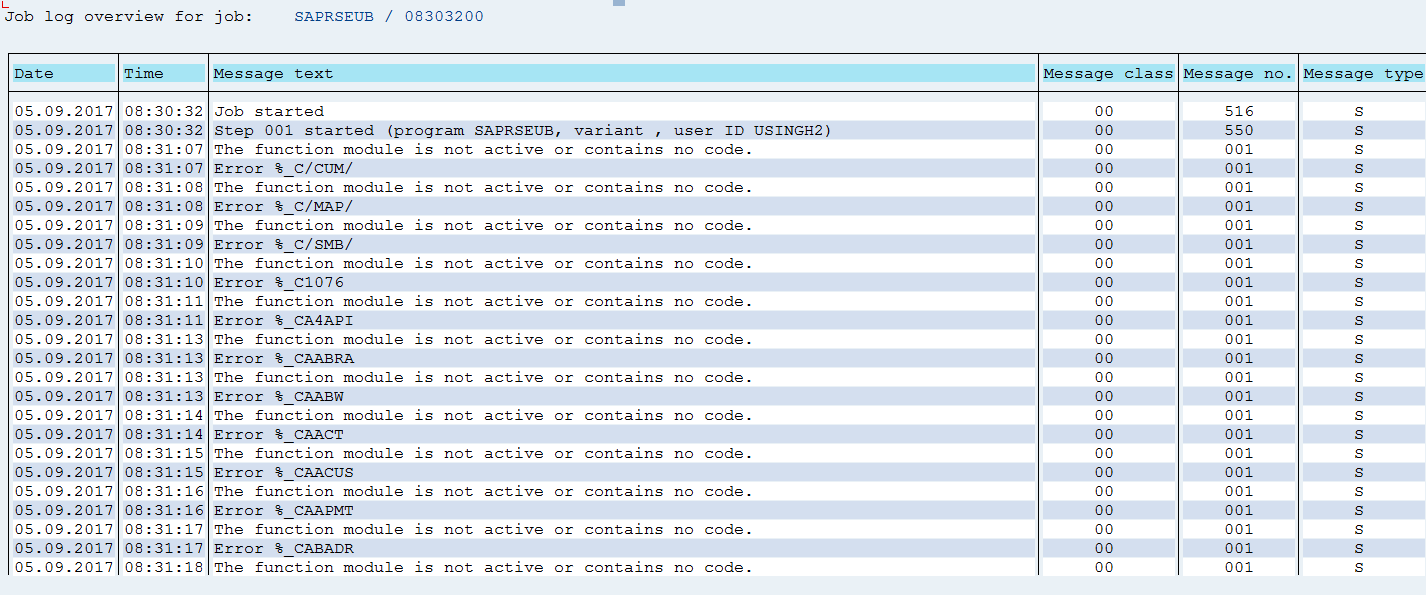1426x595 pixels.
Task: Click the Message no. column header
Action: pos(1238,73)
